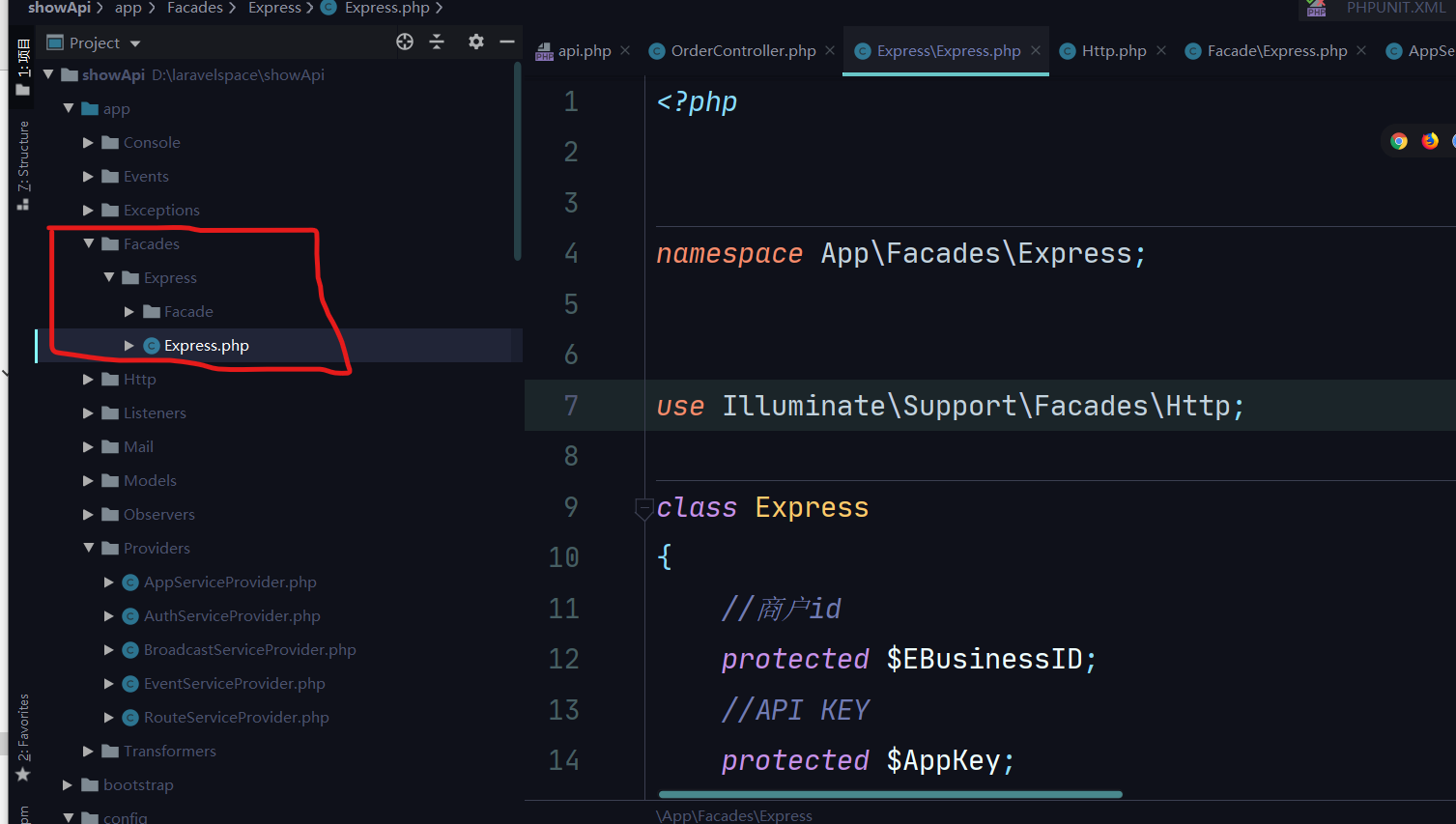1456x824 pixels.
Task: Select the Mail folder
Action: [x=138, y=446]
